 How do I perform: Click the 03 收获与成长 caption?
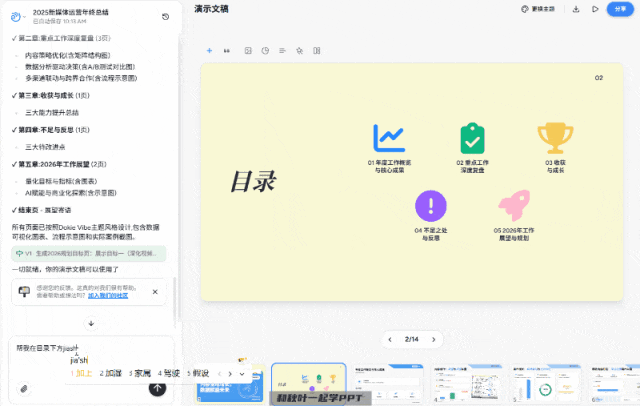[555, 166]
